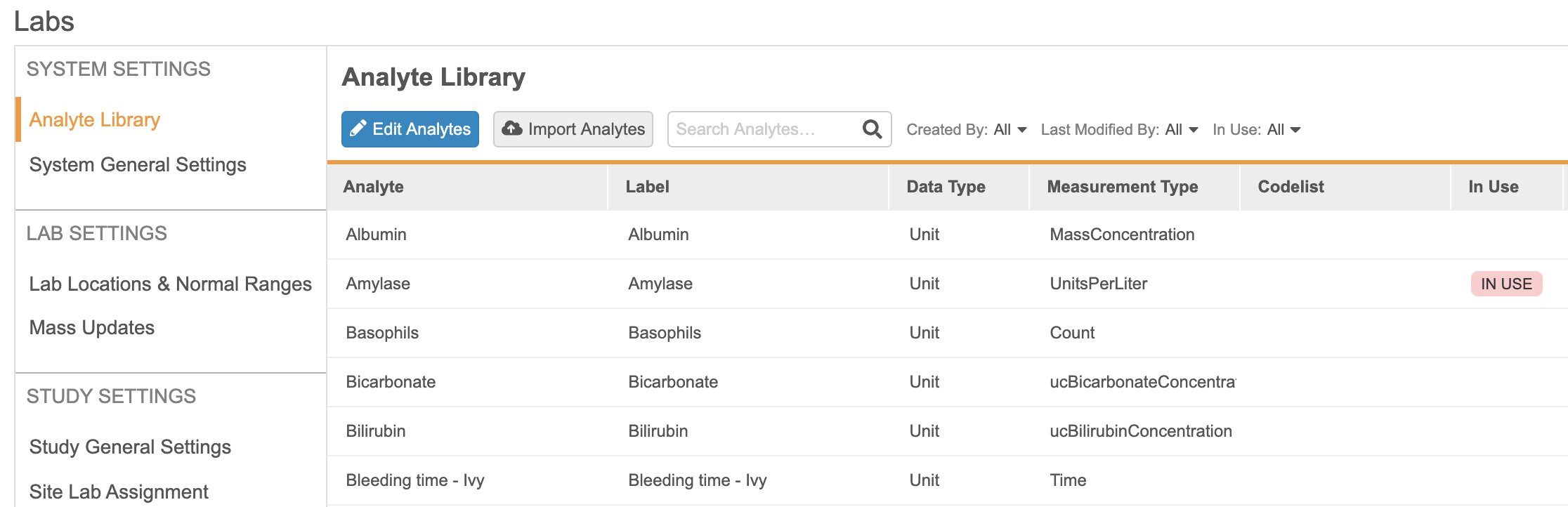Go to Lab Locations & Normal Ranges
This screenshot has height=507, width=1568.
(x=170, y=284)
